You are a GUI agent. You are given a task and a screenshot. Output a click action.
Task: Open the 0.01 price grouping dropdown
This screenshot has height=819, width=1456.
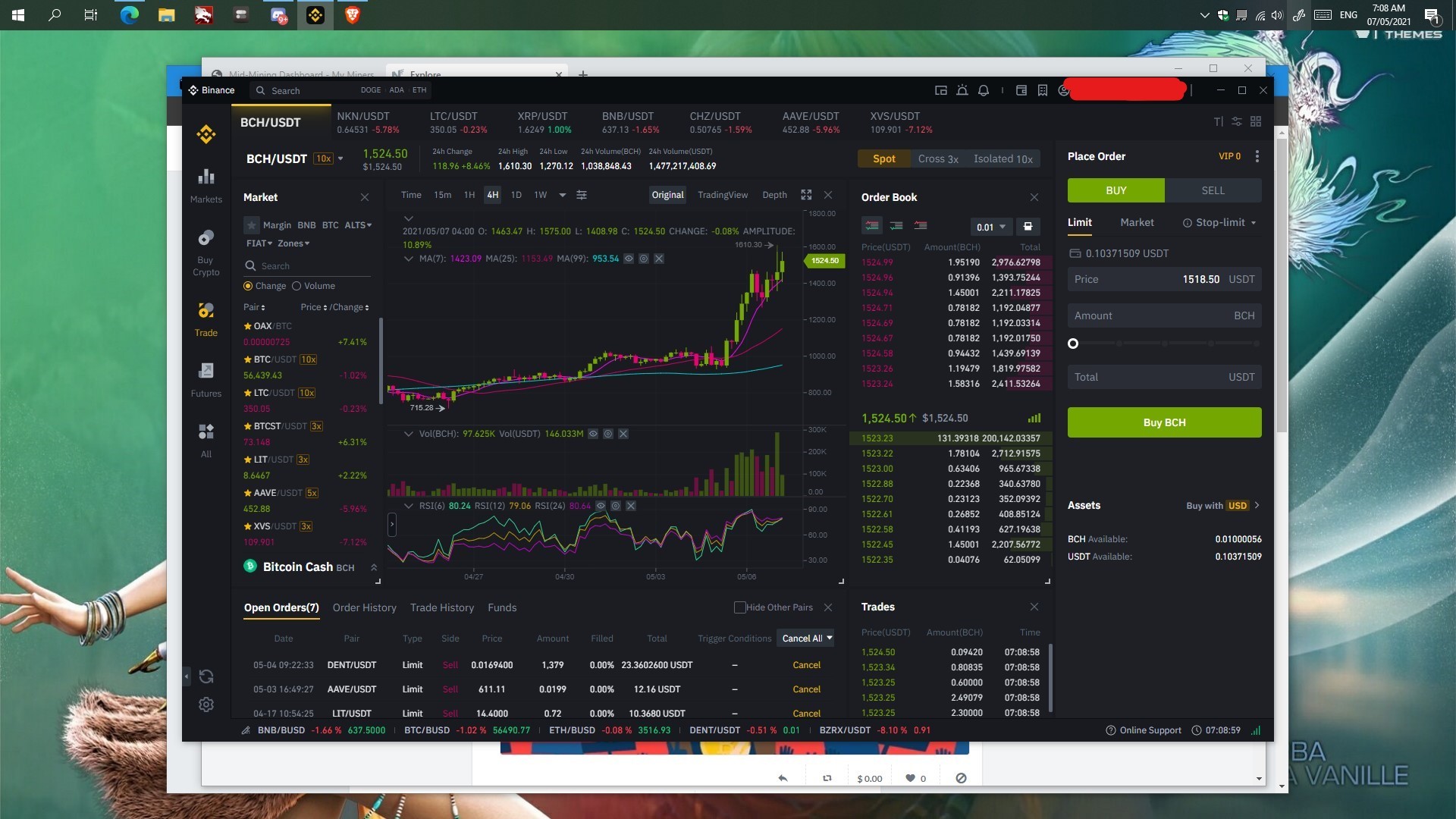tap(990, 227)
